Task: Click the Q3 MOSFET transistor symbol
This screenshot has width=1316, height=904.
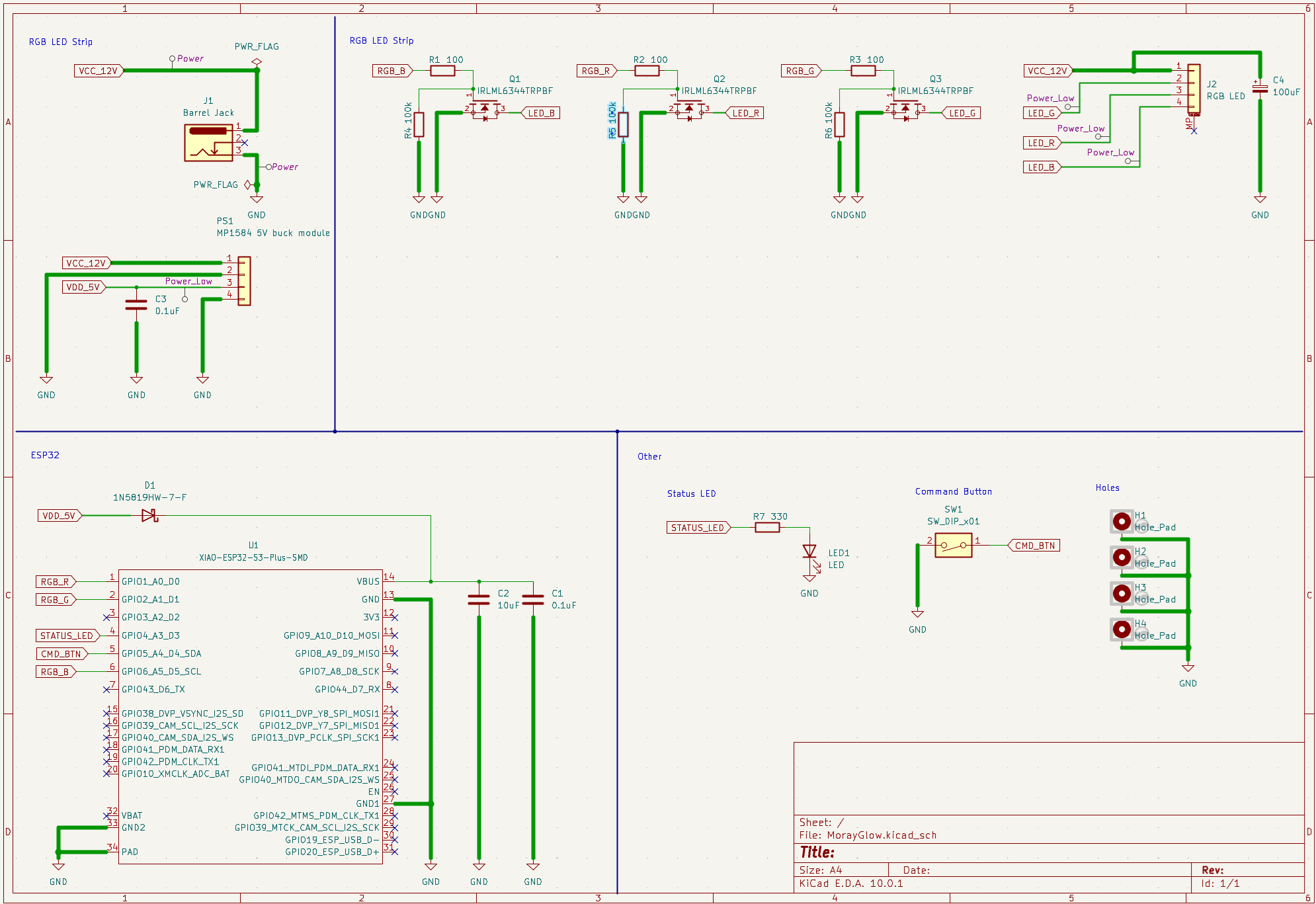Action: (905, 109)
